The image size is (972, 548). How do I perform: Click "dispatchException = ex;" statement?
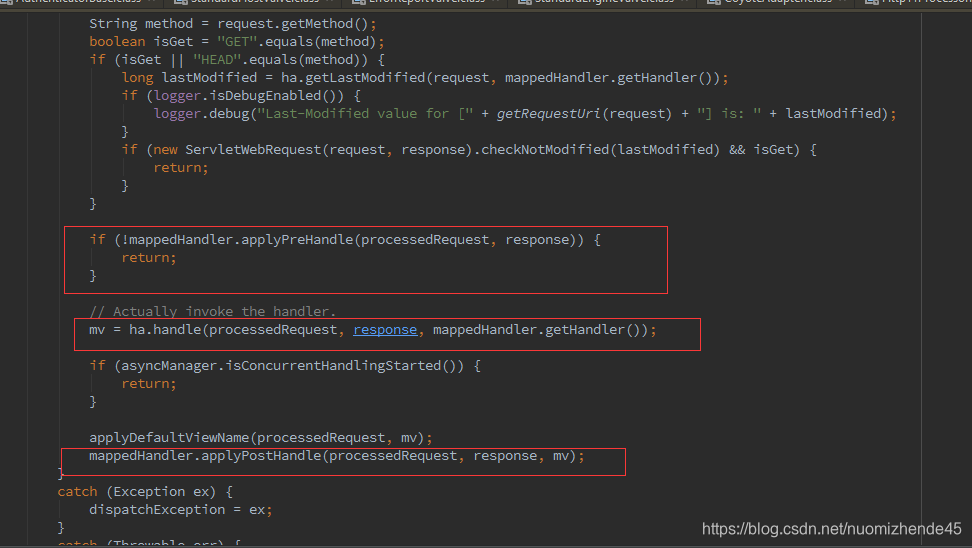181,510
